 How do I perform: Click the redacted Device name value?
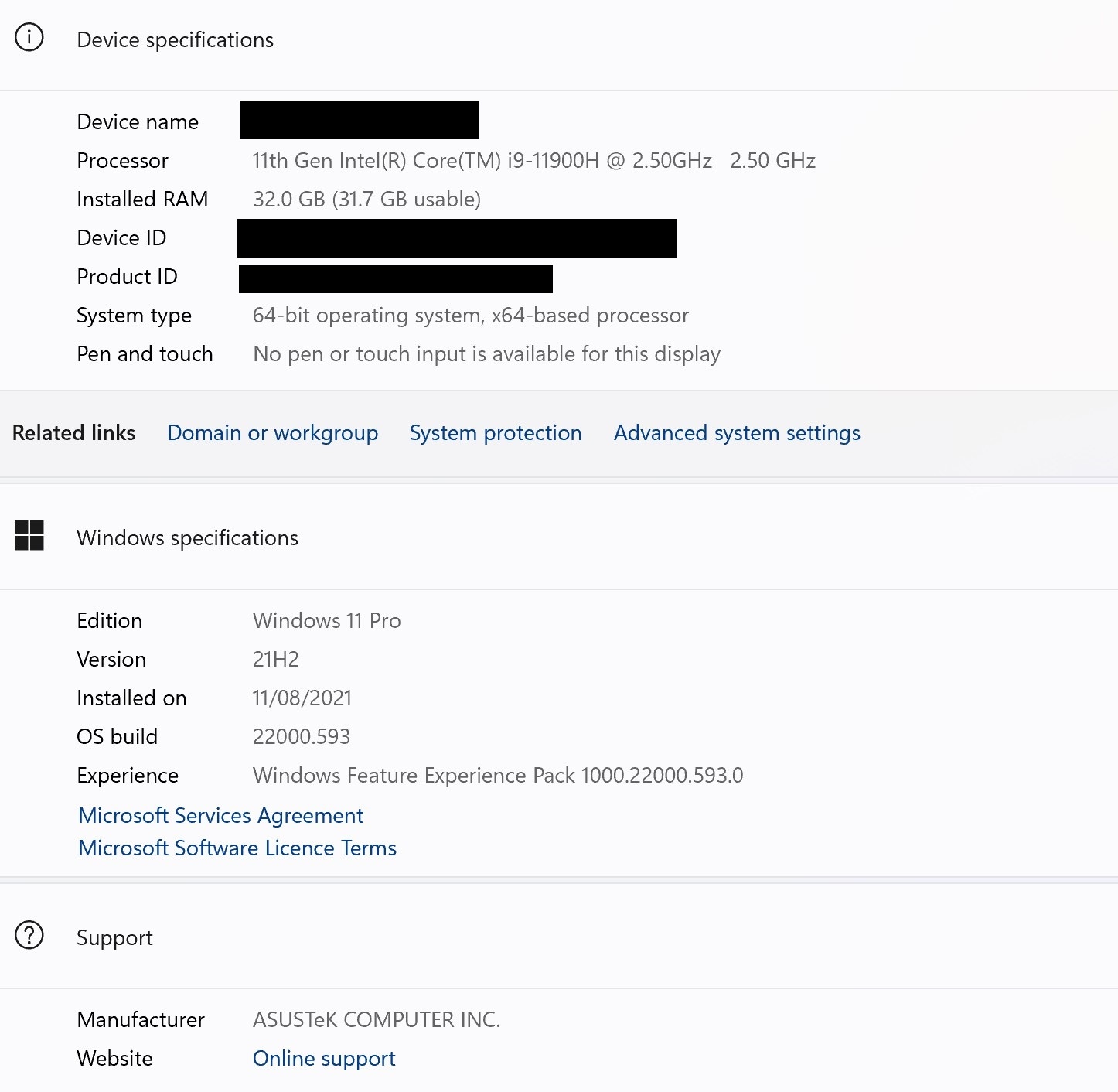tap(359, 120)
